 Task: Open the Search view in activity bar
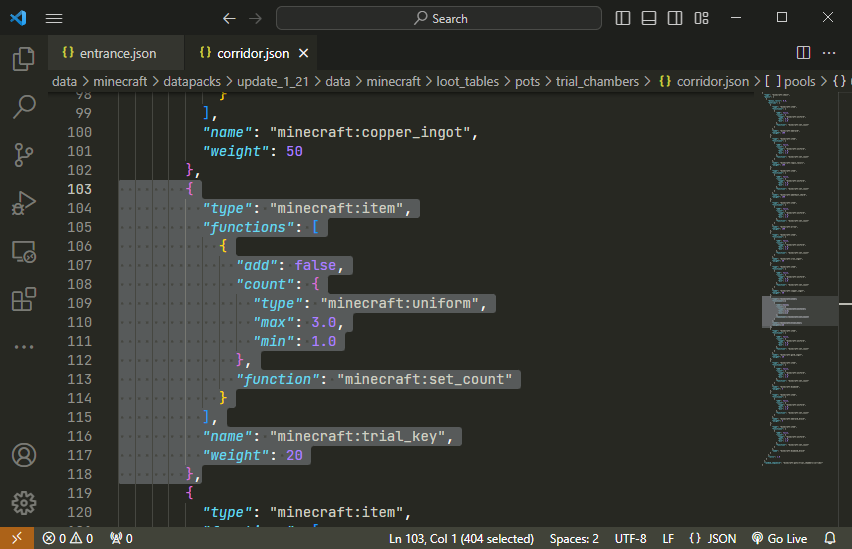coord(24,107)
